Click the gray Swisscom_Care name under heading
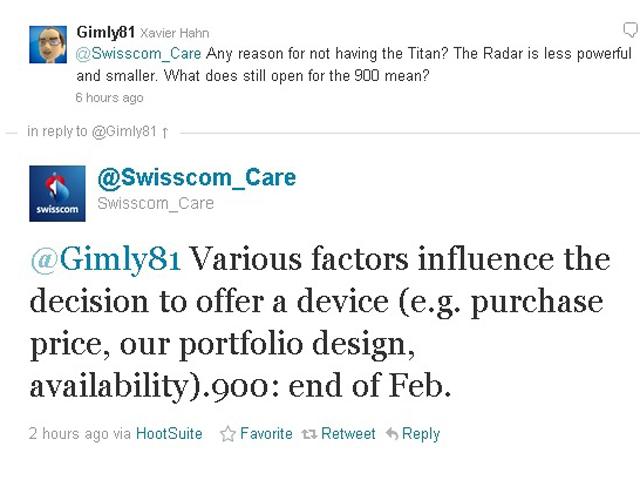This screenshot has width=640, height=480. 155,203
